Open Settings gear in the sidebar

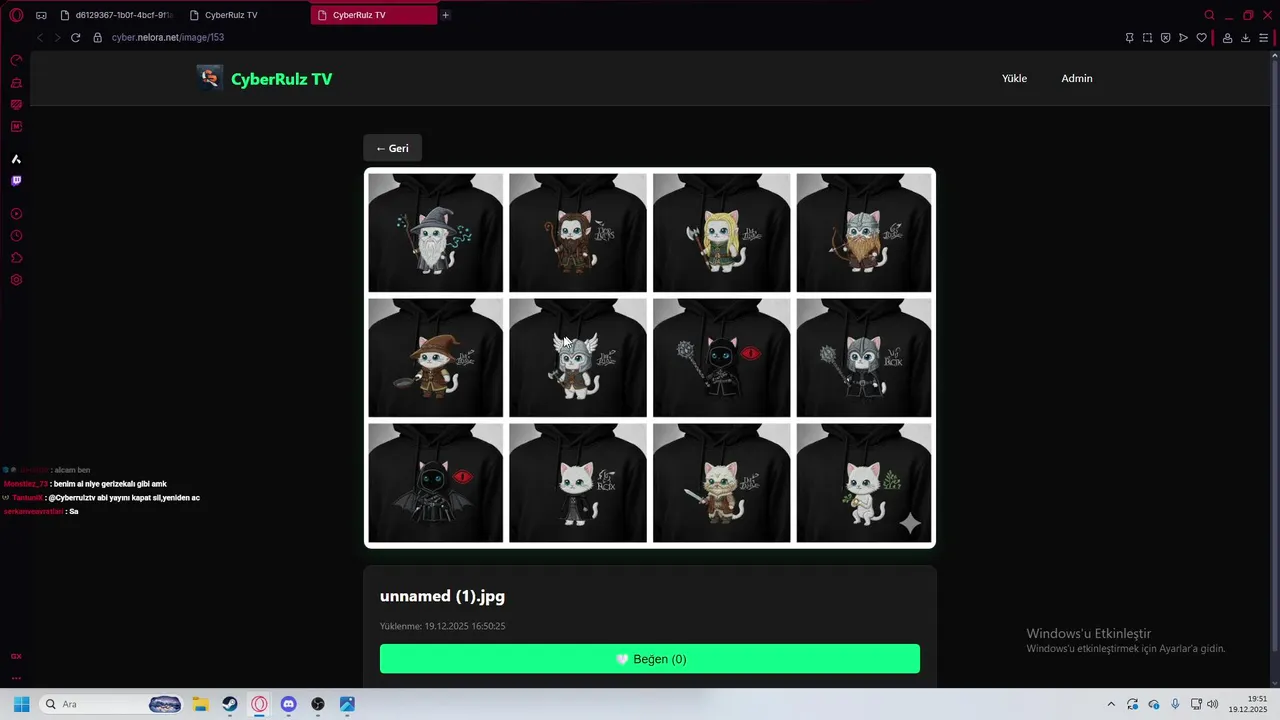(x=16, y=280)
